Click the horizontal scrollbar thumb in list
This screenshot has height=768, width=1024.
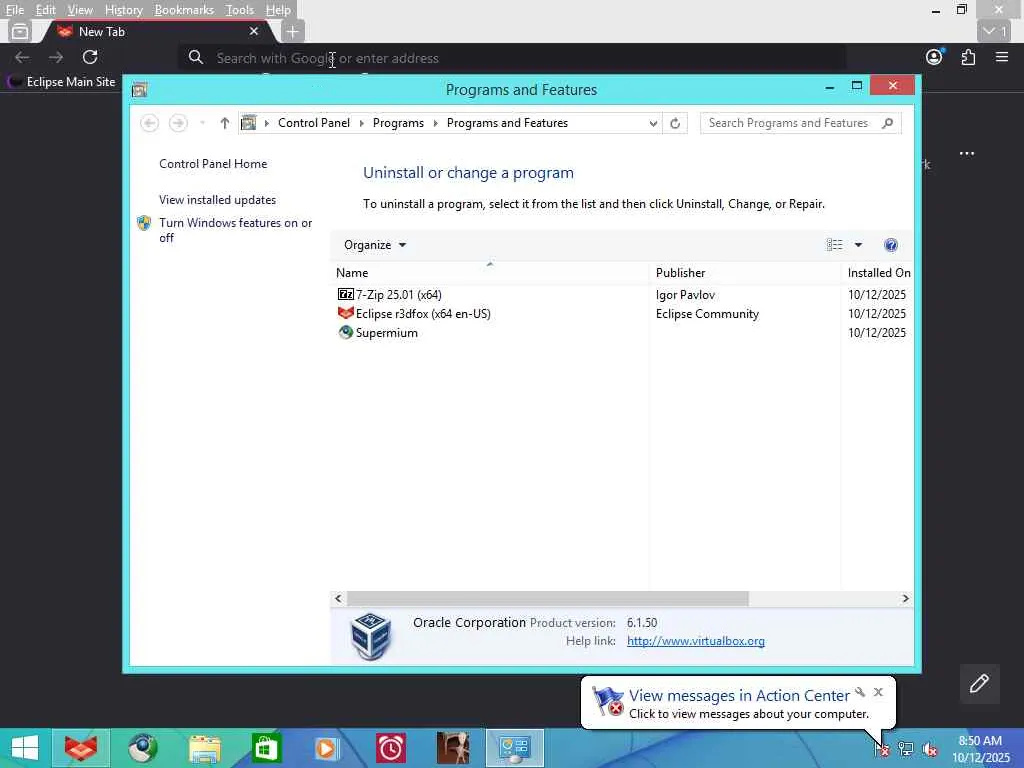[x=547, y=598]
